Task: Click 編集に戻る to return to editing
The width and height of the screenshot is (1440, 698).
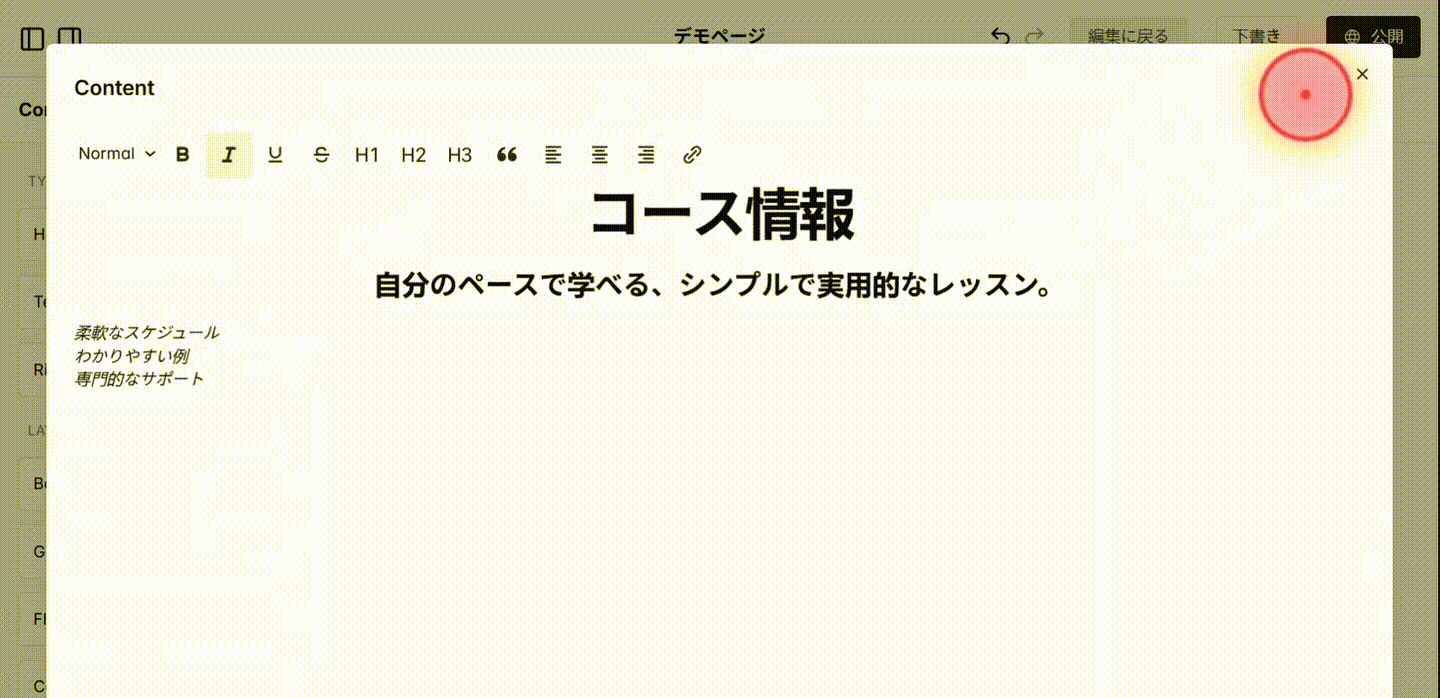Action: tap(1128, 36)
